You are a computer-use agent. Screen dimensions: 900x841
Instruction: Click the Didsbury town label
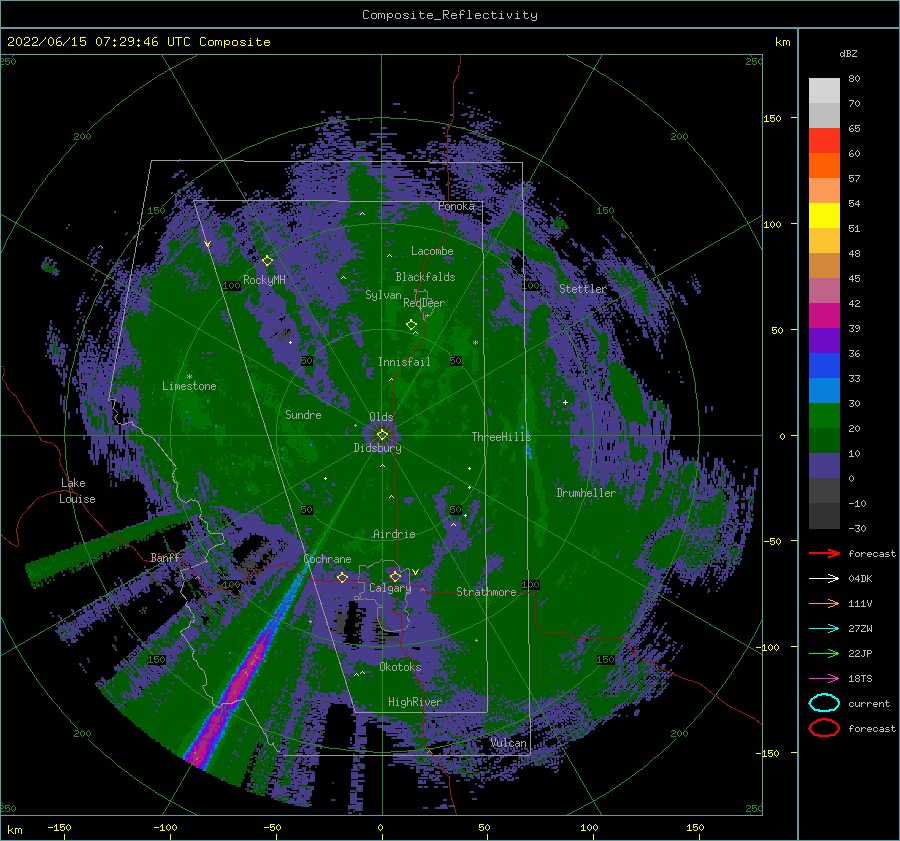coord(378,448)
